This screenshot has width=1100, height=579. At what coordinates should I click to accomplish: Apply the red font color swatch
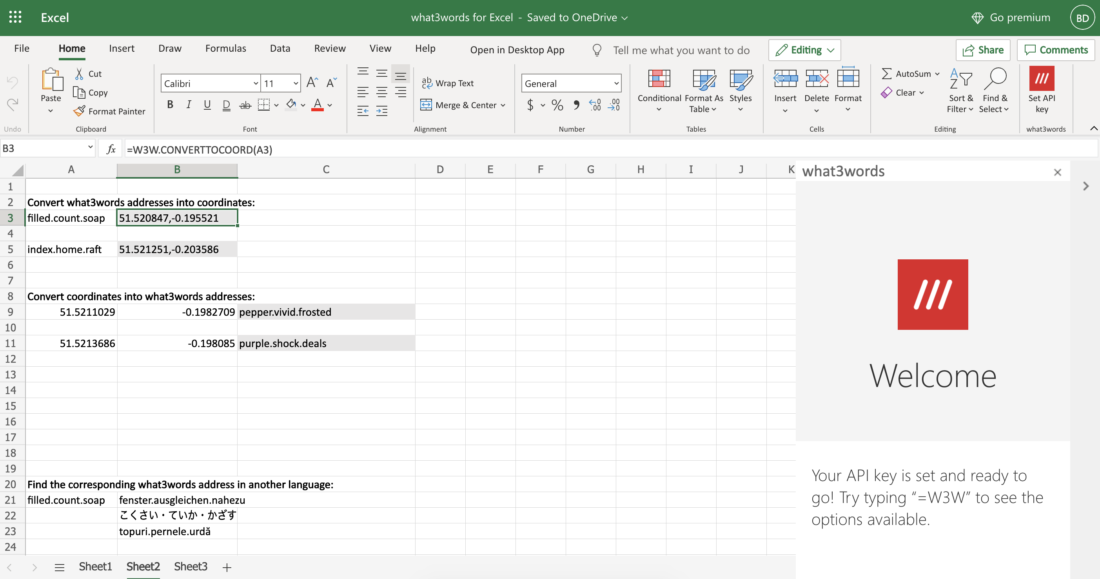point(318,105)
